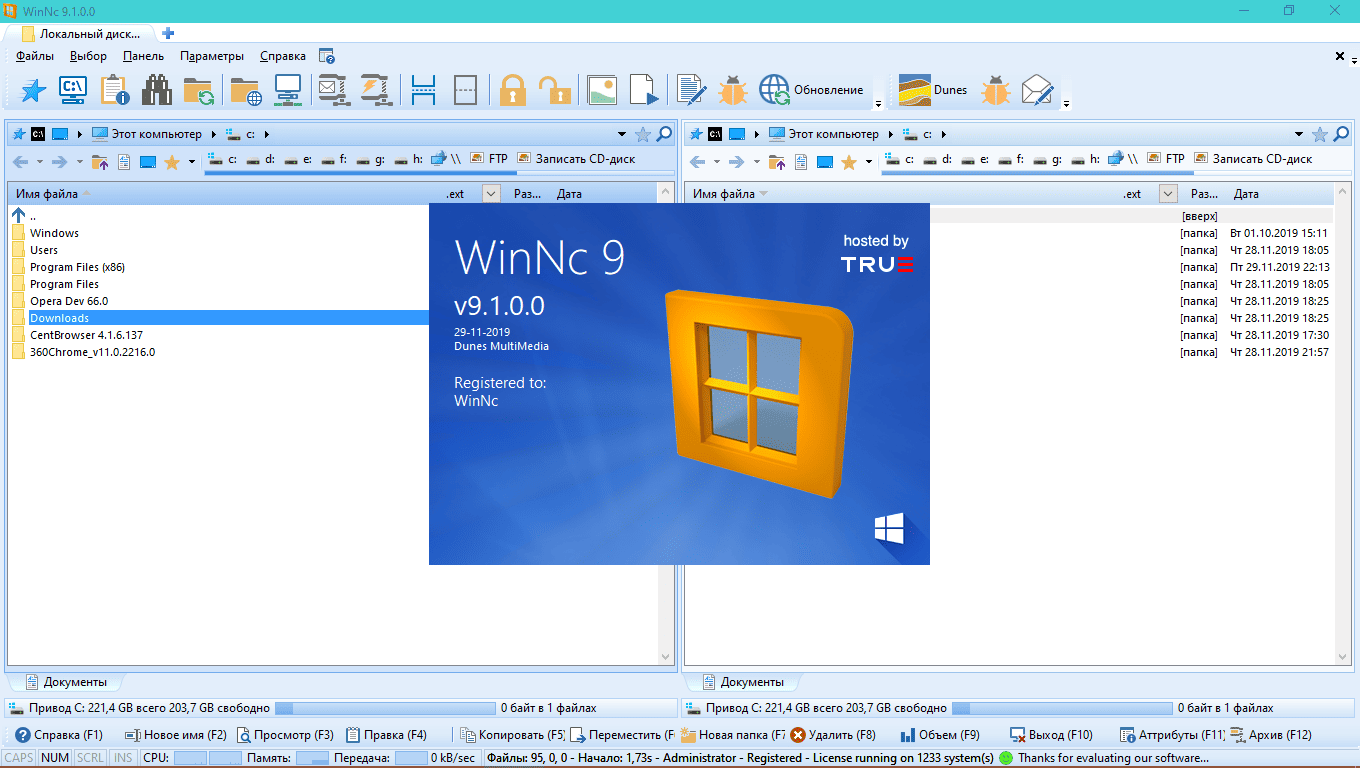Select the Локальный диск tab
The height and width of the screenshot is (768, 1360).
pos(81,33)
